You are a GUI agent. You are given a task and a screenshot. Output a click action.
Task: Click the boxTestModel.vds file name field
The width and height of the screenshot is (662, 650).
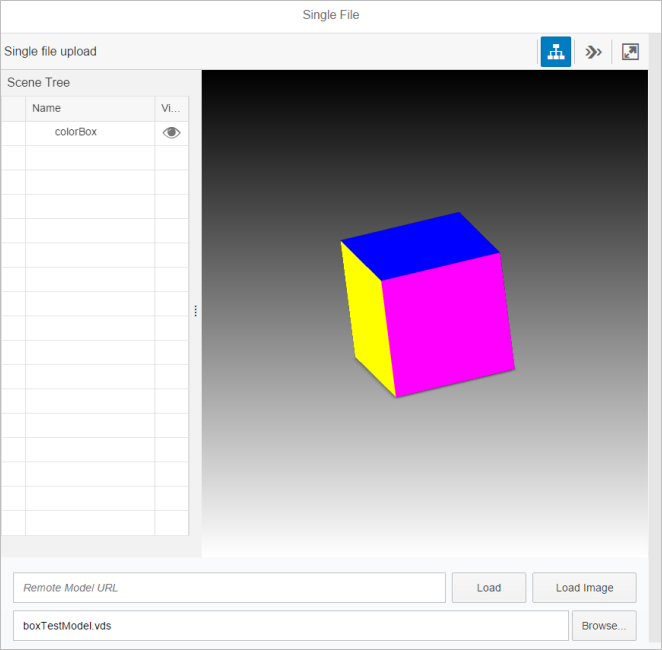(290, 626)
